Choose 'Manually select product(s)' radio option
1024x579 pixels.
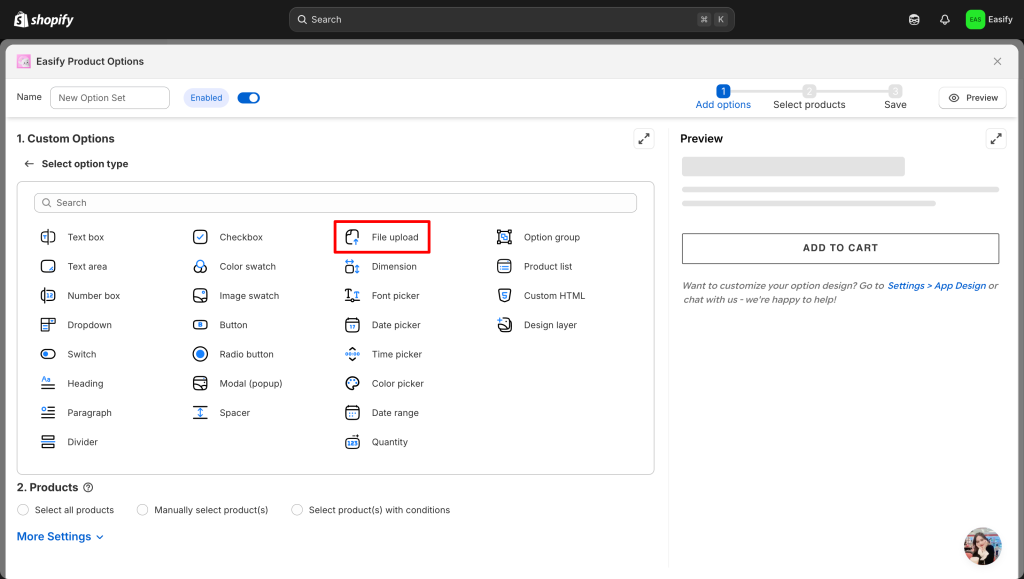(143, 510)
